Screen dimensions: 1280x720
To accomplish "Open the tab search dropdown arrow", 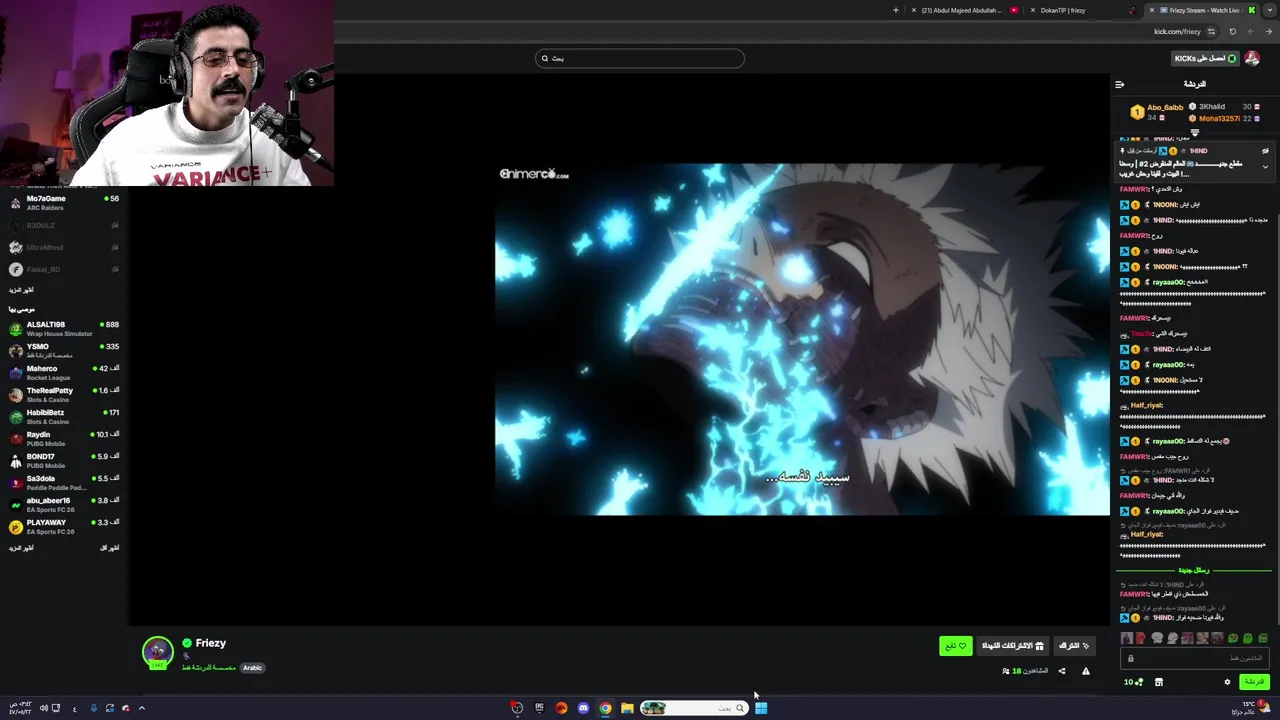I will [x=1270, y=10].
